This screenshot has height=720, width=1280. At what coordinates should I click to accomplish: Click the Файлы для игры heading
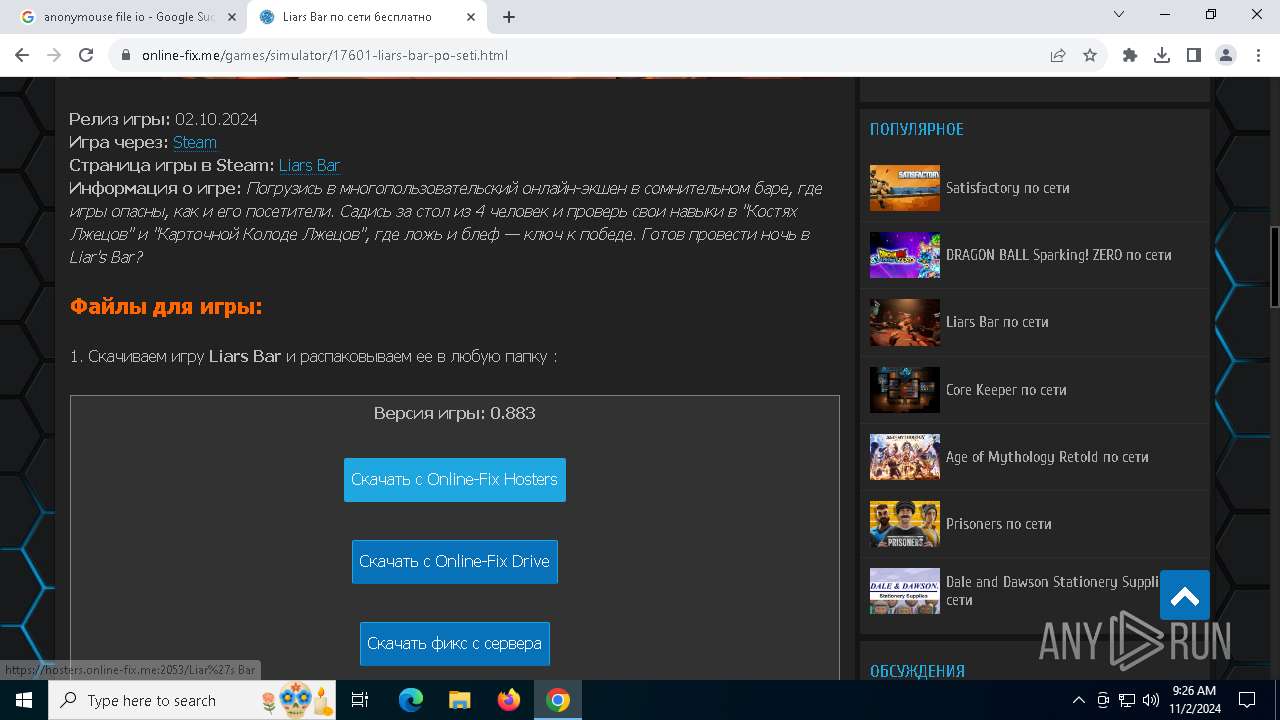(166, 307)
